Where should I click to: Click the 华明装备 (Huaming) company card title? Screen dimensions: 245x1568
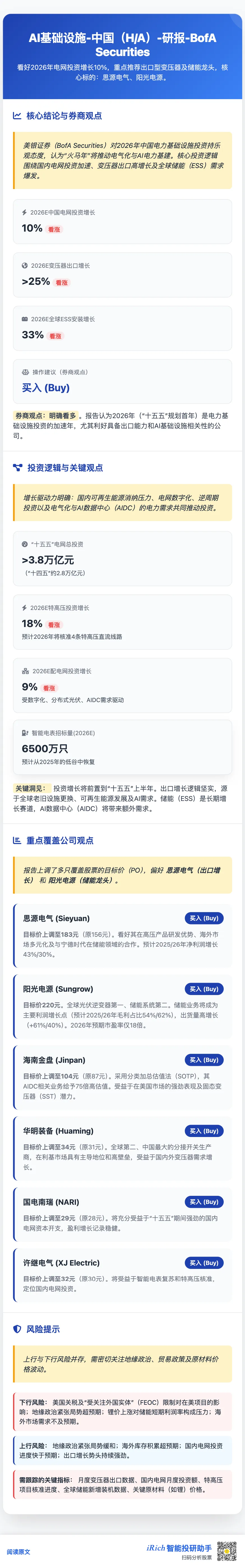click(59, 1131)
